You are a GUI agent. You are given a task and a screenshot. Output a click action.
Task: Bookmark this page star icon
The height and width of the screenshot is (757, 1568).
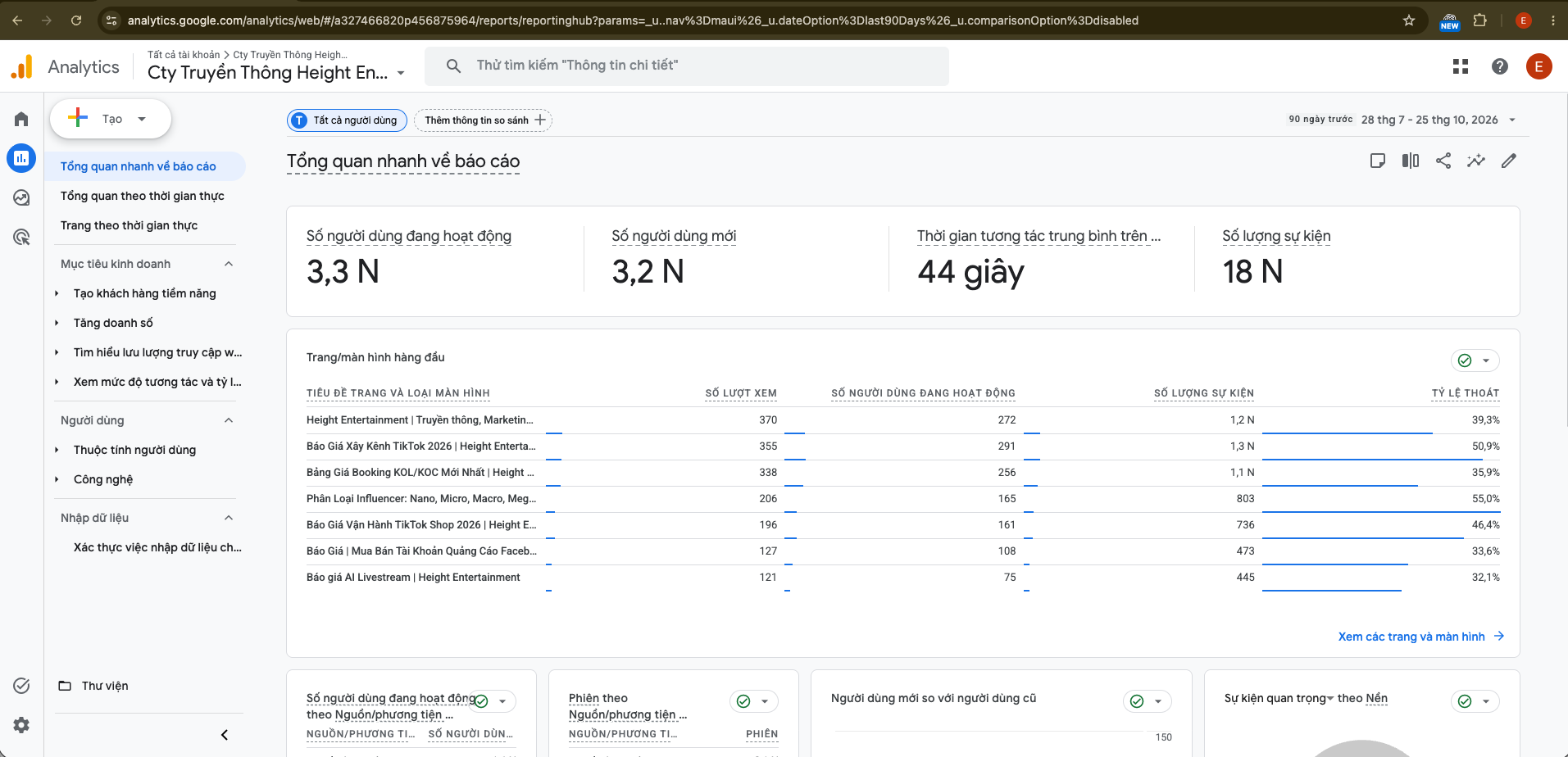point(1409,20)
